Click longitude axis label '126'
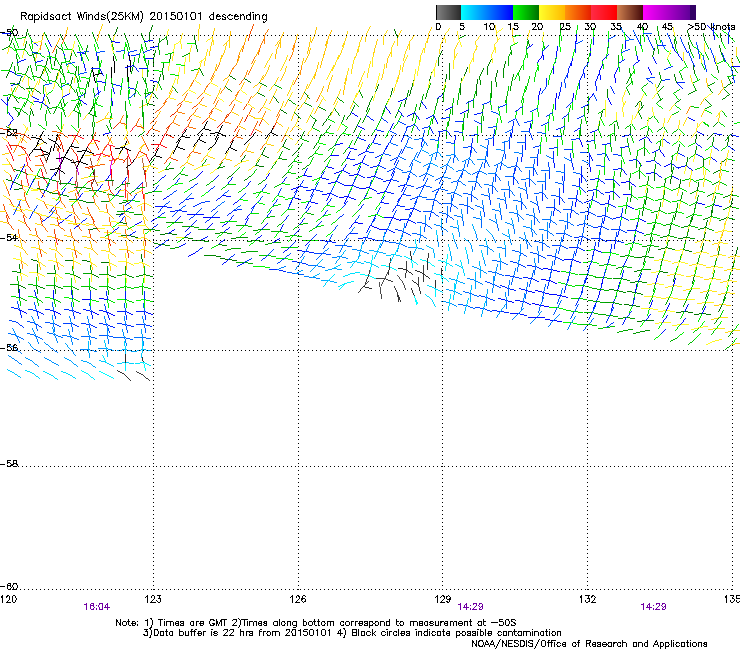 point(298,599)
